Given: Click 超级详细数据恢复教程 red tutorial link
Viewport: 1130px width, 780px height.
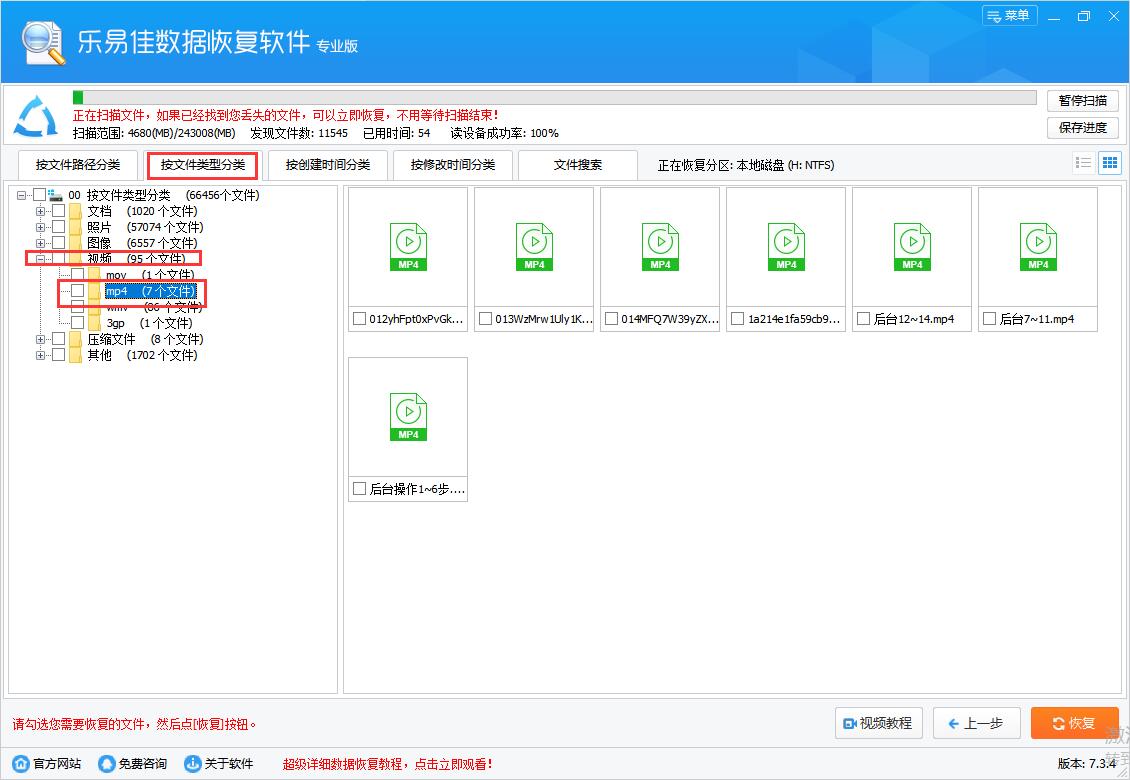Looking at the screenshot, I should pyautogui.click(x=388, y=764).
